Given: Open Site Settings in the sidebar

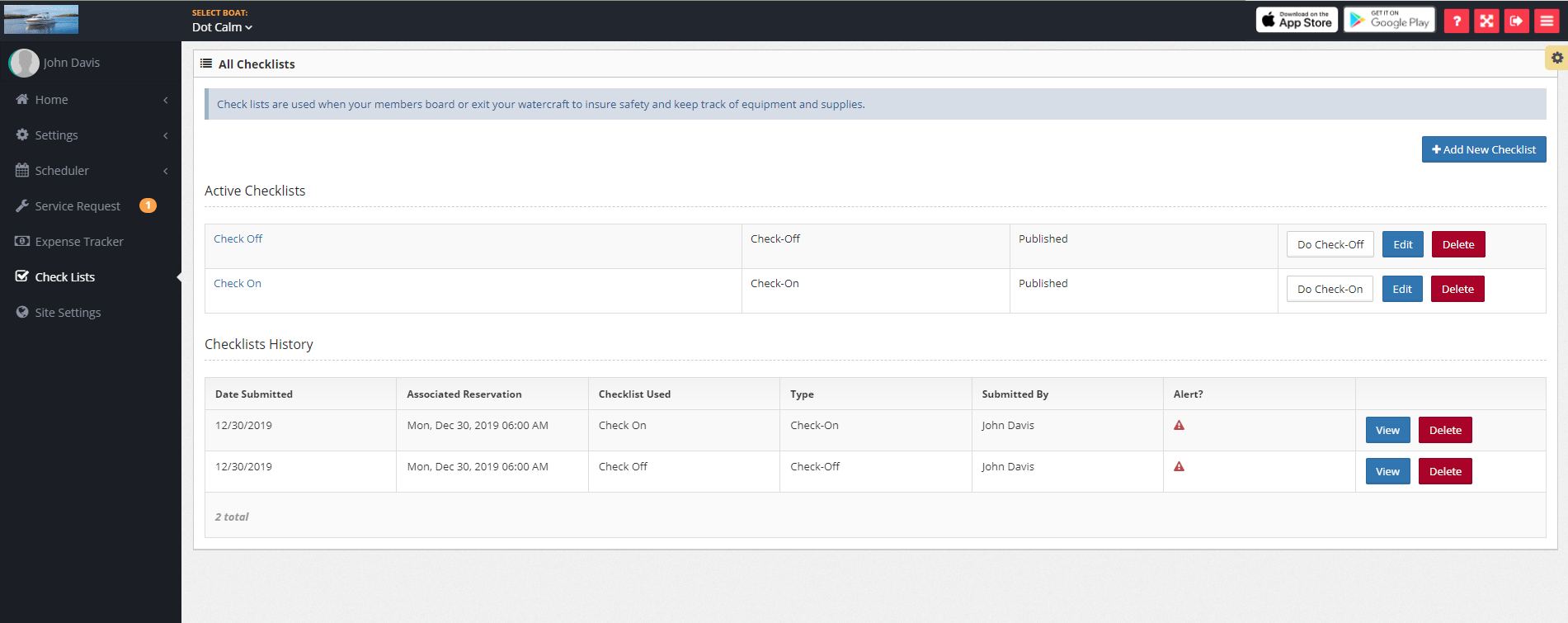Looking at the screenshot, I should pyautogui.click(x=68, y=313).
